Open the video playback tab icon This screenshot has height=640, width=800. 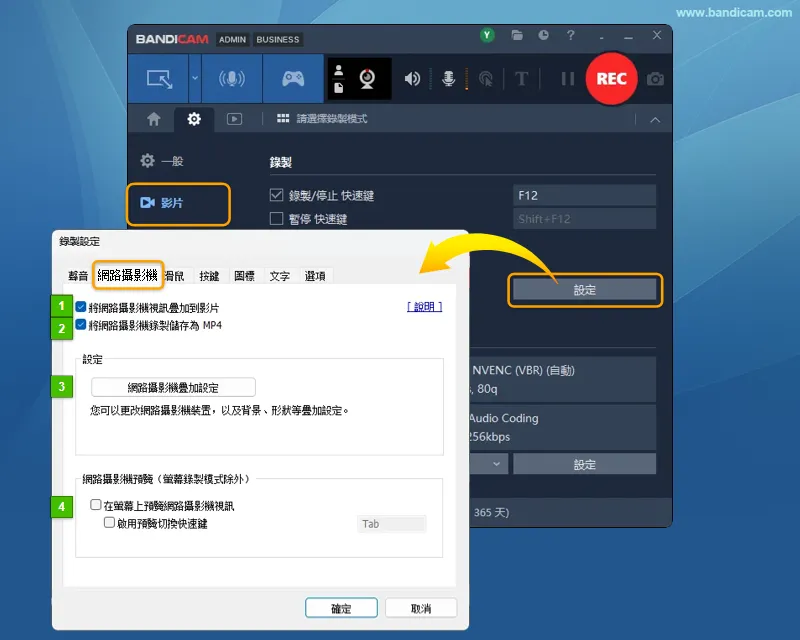point(234,119)
